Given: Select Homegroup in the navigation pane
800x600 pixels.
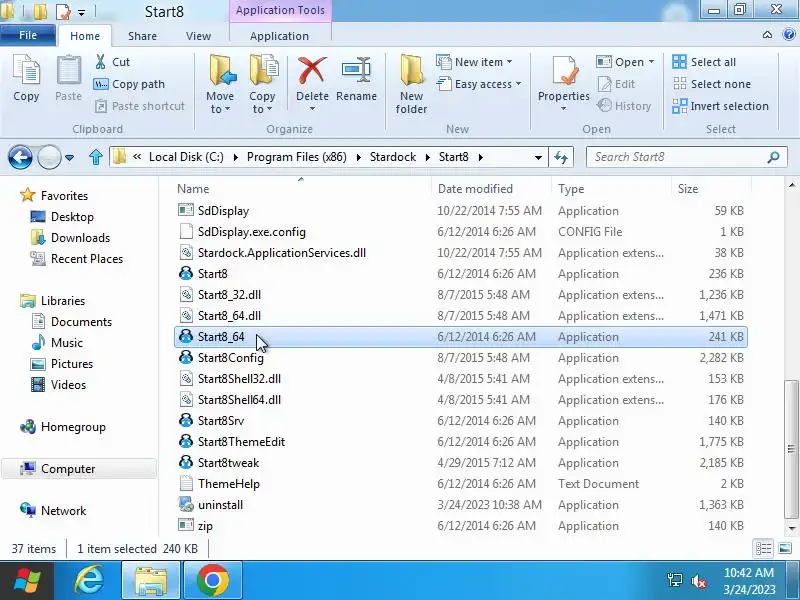Looking at the screenshot, I should click(64, 427).
